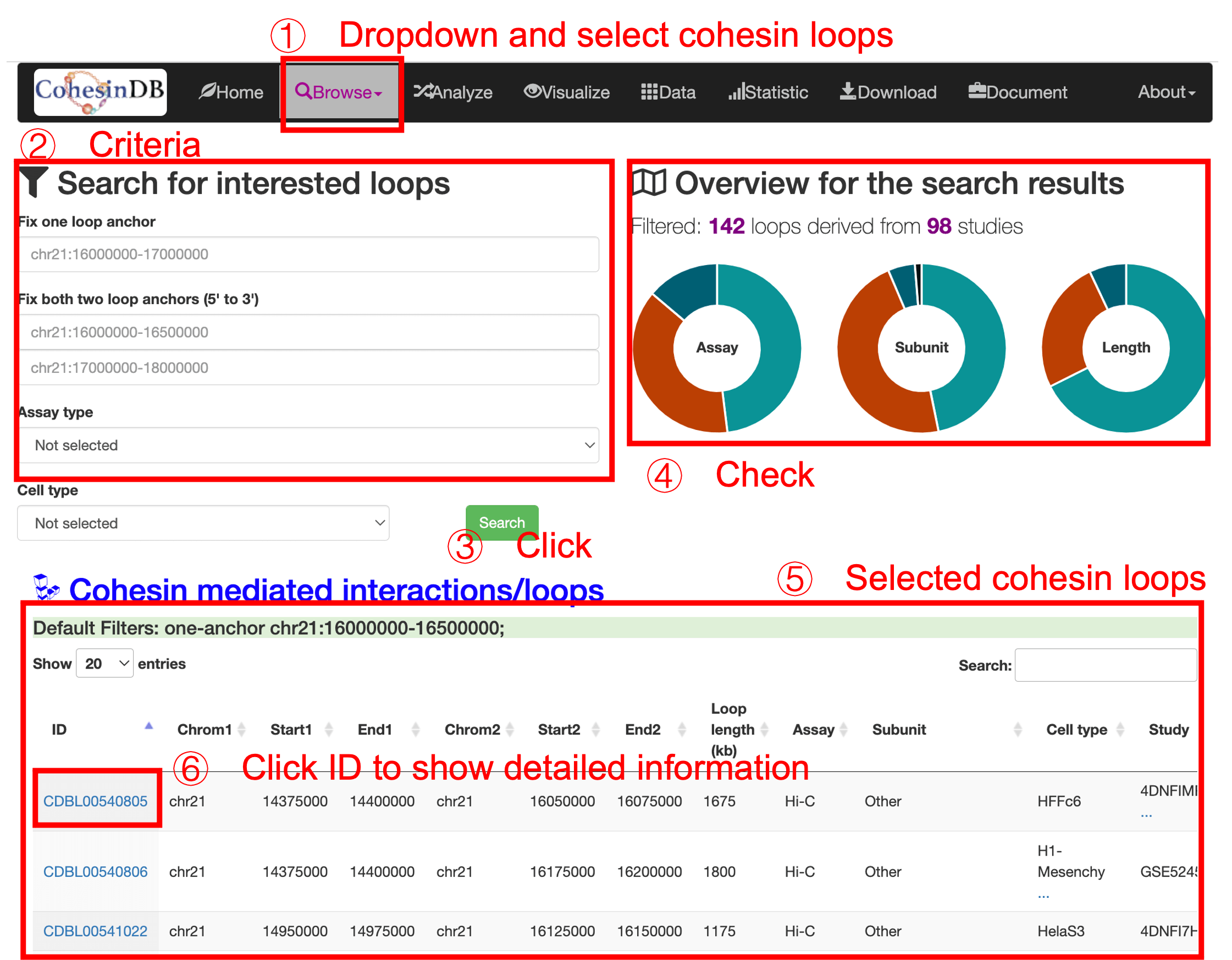Click the Fix one loop anchor field
This screenshot has height=960, width=1232.
[308, 255]
